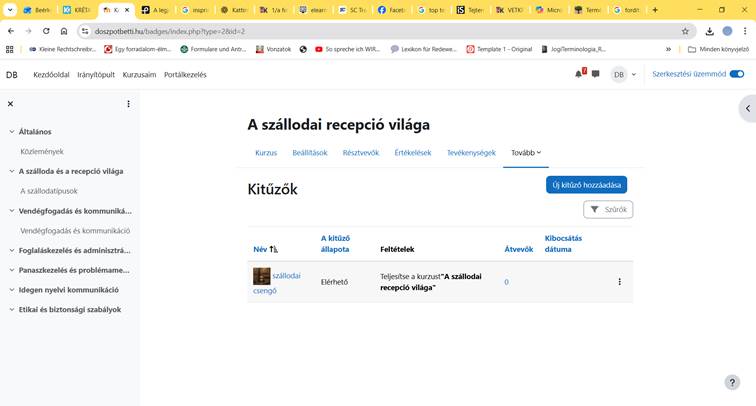Open Vendégfogadás és kommunikáció activity item
Image resolution: width=756 pixels, height=406 pixels.
[x=75, y=230]
